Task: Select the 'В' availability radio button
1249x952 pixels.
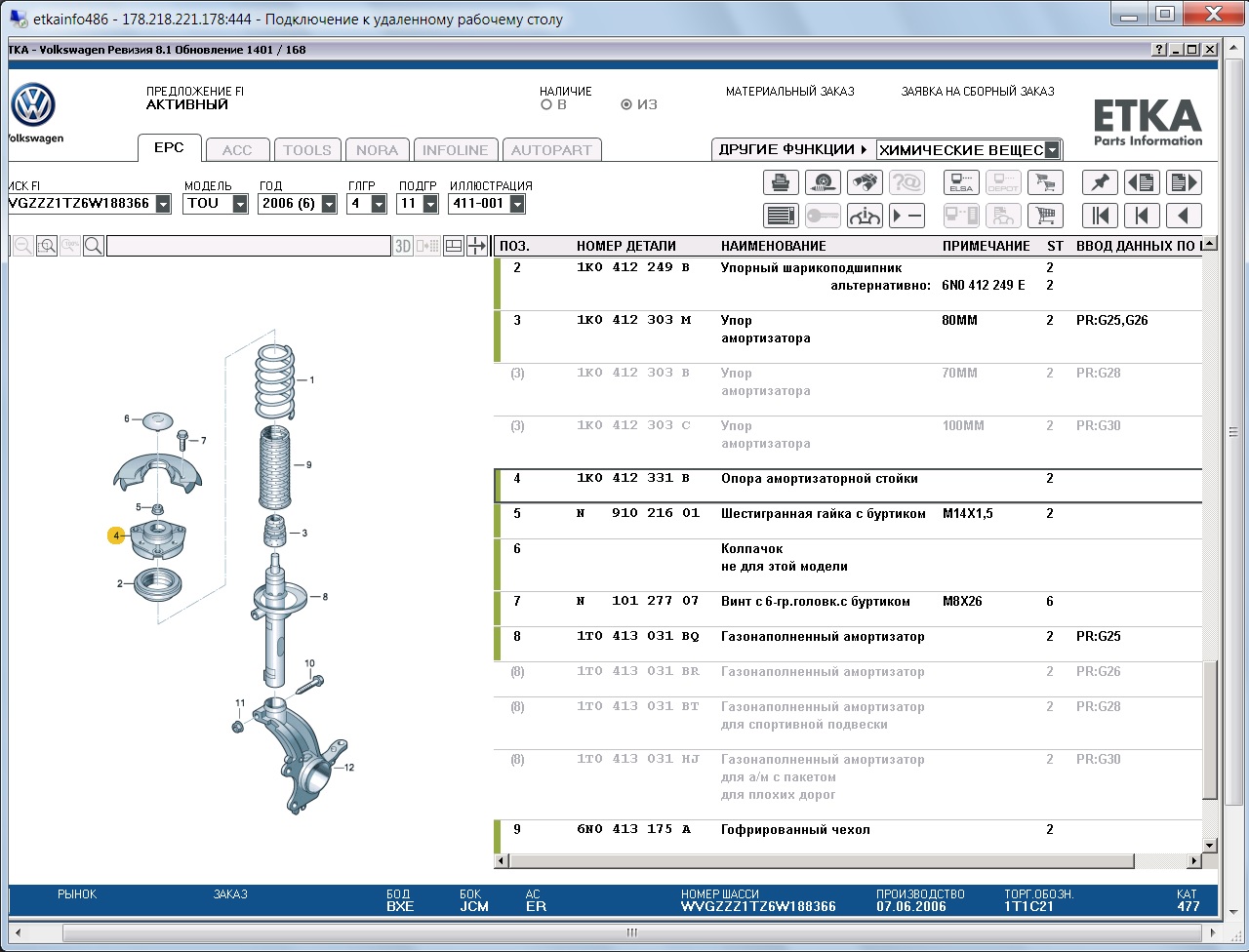Action: (546, 104)
